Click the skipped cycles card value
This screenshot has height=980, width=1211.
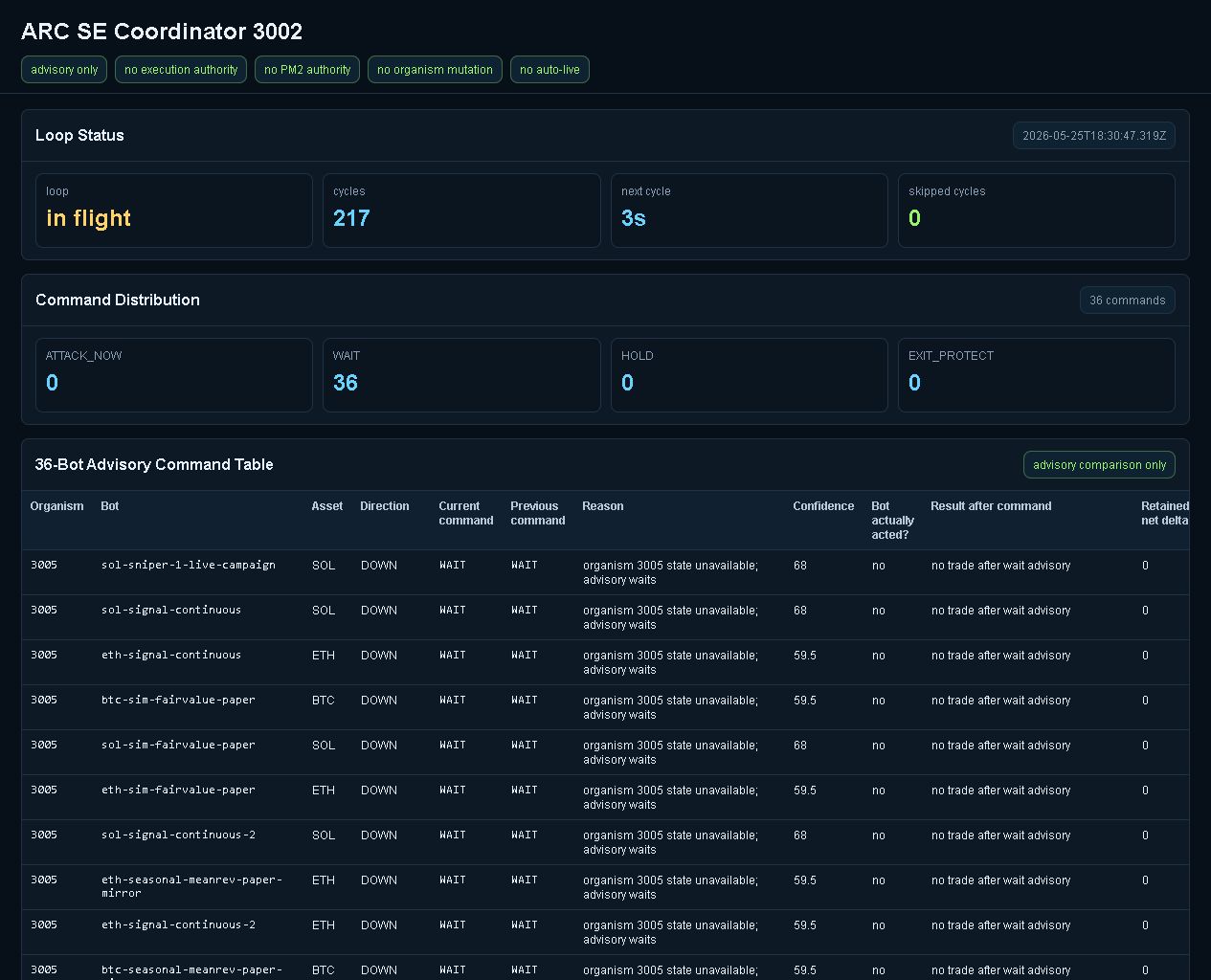(x=914, y=218)
